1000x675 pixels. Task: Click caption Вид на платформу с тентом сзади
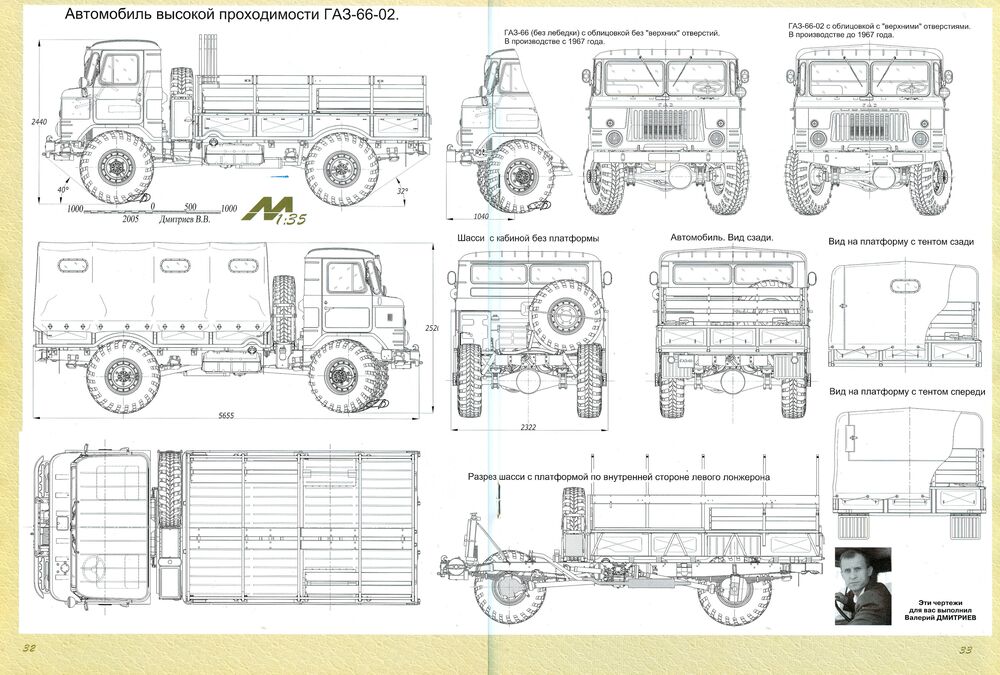pyautogui.click(x=901, y=242)
